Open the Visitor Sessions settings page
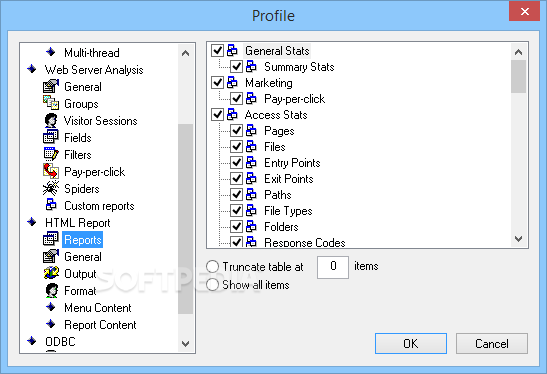 coord(100,121)
